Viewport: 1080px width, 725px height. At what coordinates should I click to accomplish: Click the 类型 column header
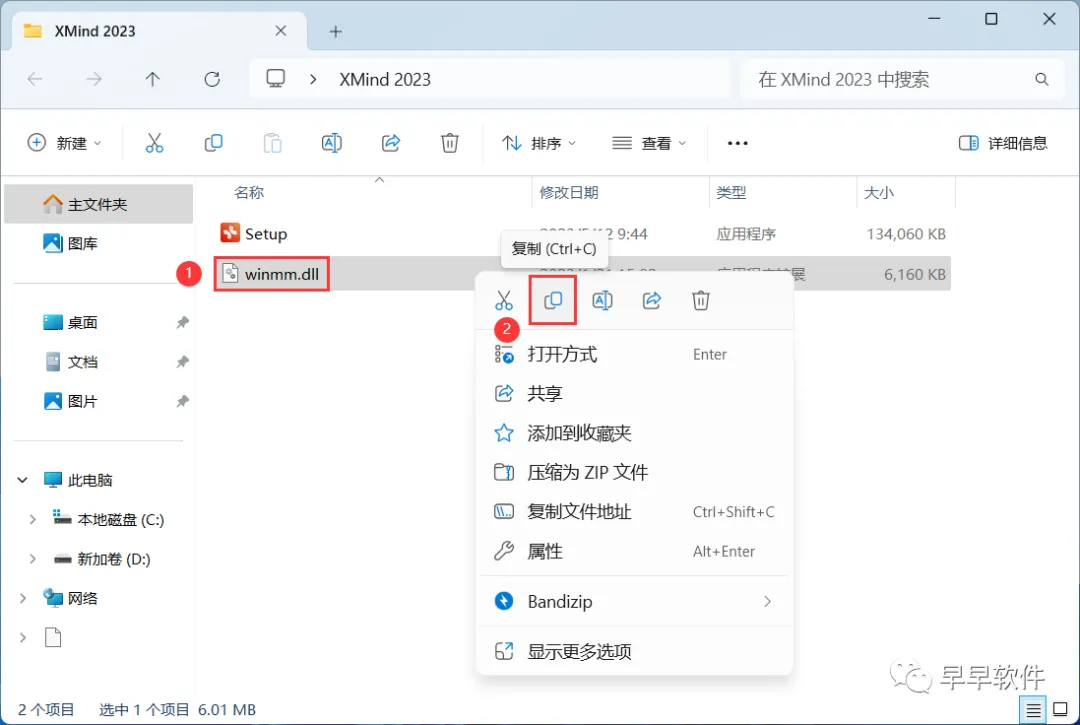731,193
